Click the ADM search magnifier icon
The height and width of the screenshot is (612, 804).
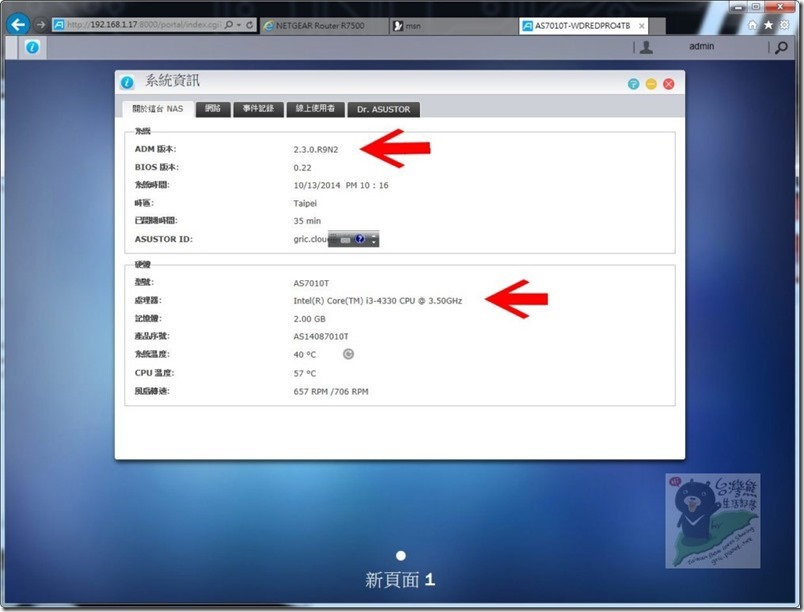(781, 48)
